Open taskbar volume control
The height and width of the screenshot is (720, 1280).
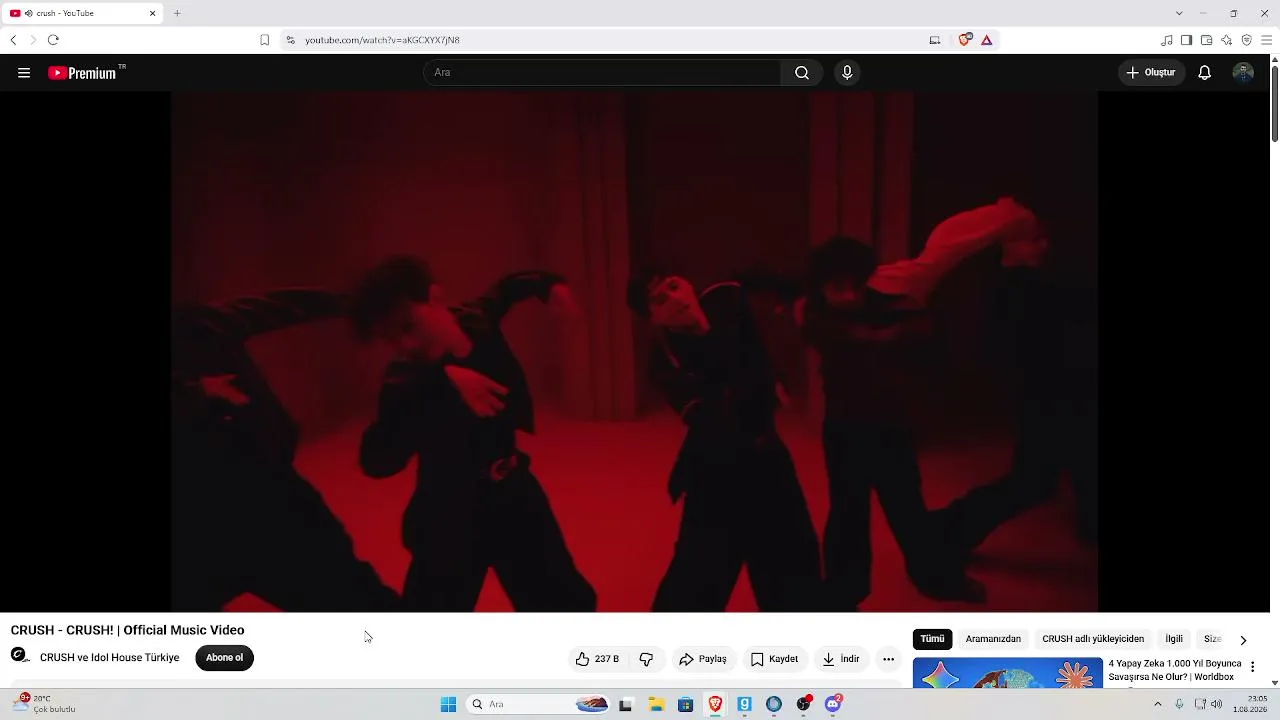coord(1216,704)
